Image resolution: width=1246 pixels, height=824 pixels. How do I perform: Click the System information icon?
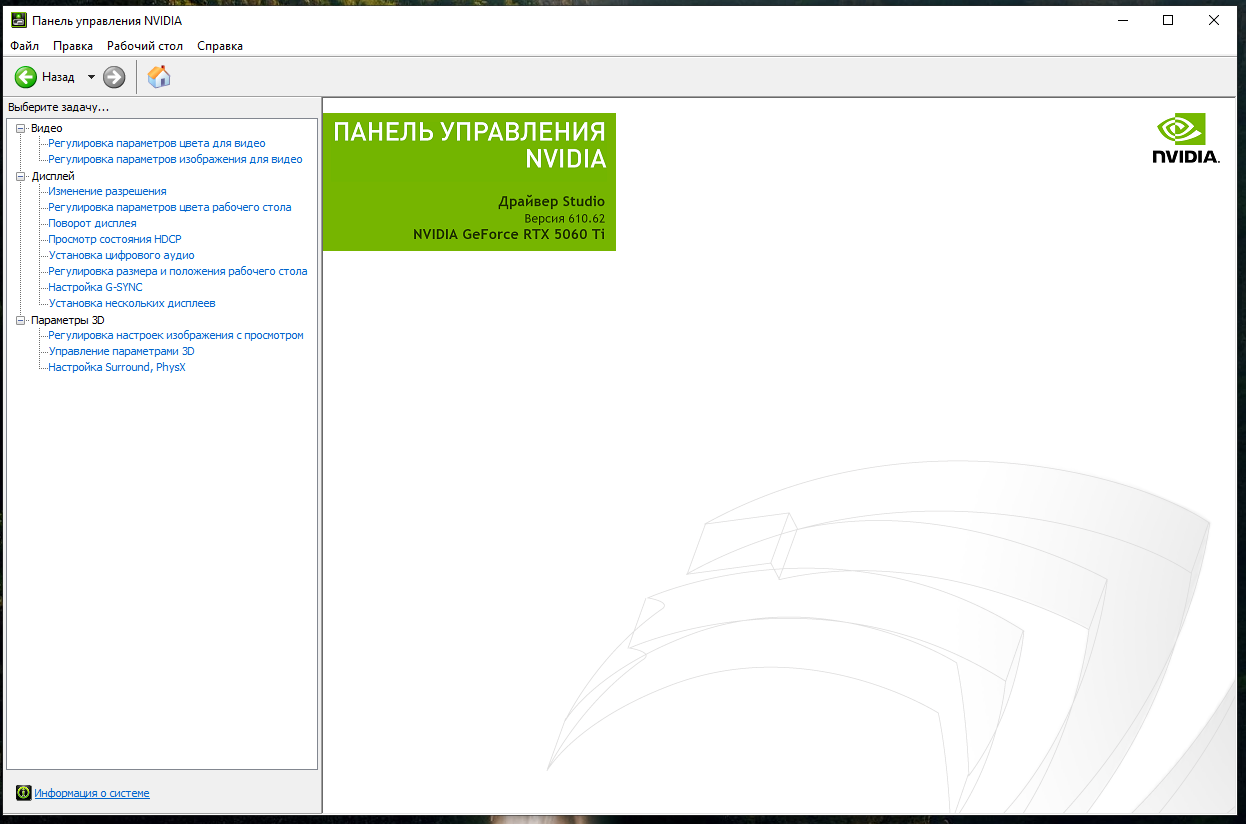pos(24,793)
